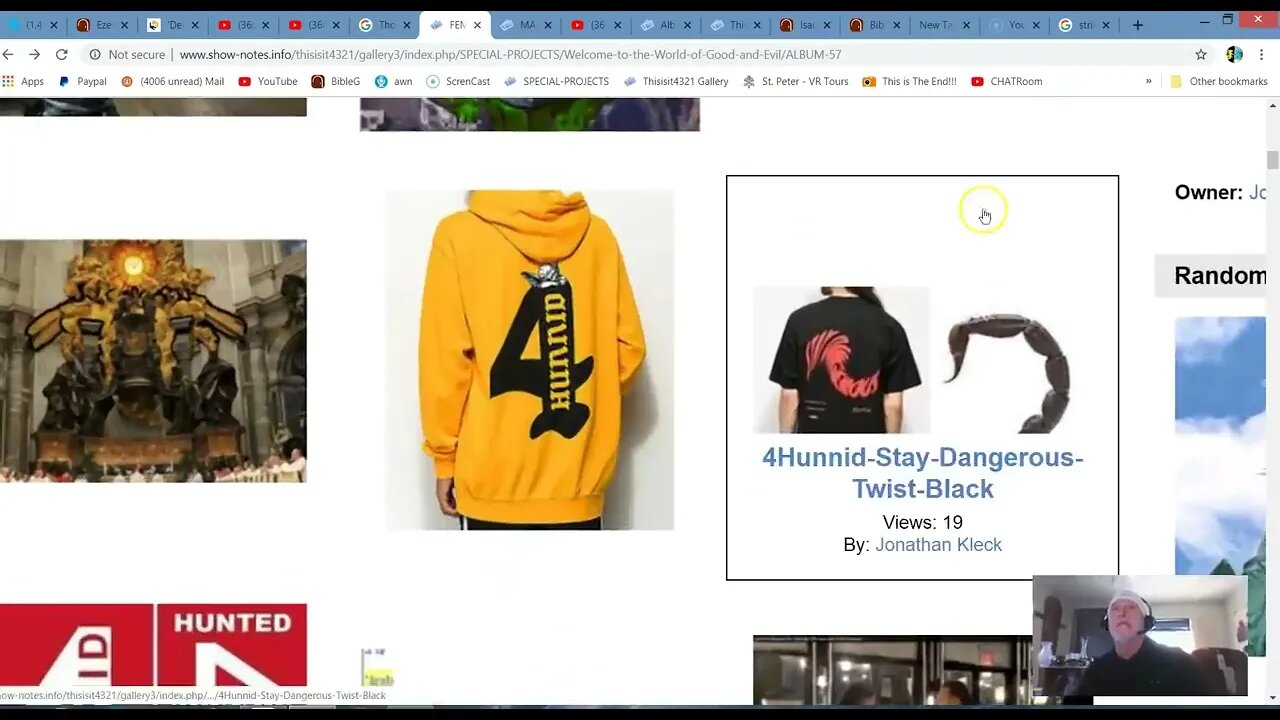Switch to the 'MA' tab

pos(525,25)
